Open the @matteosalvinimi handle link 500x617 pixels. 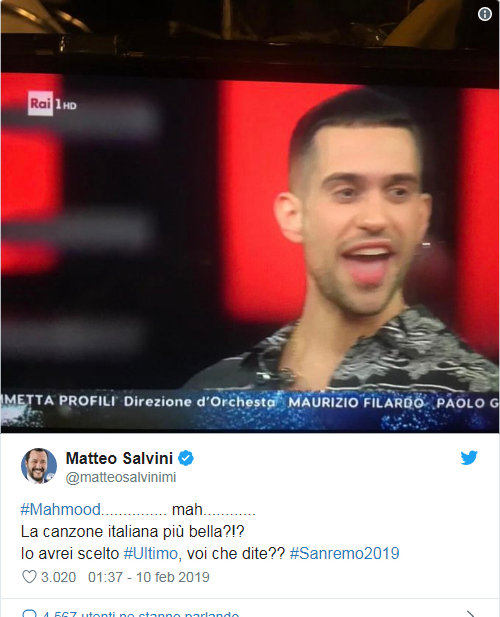click(121, 477)
